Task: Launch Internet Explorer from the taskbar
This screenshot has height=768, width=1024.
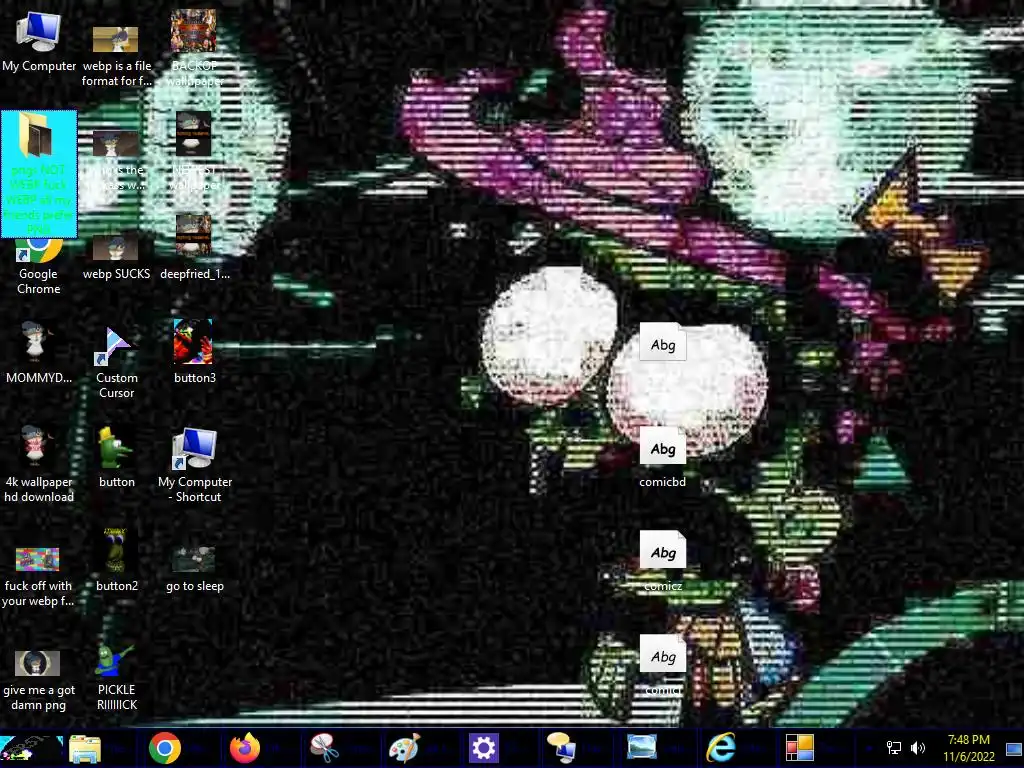Action: click(720, 748)
